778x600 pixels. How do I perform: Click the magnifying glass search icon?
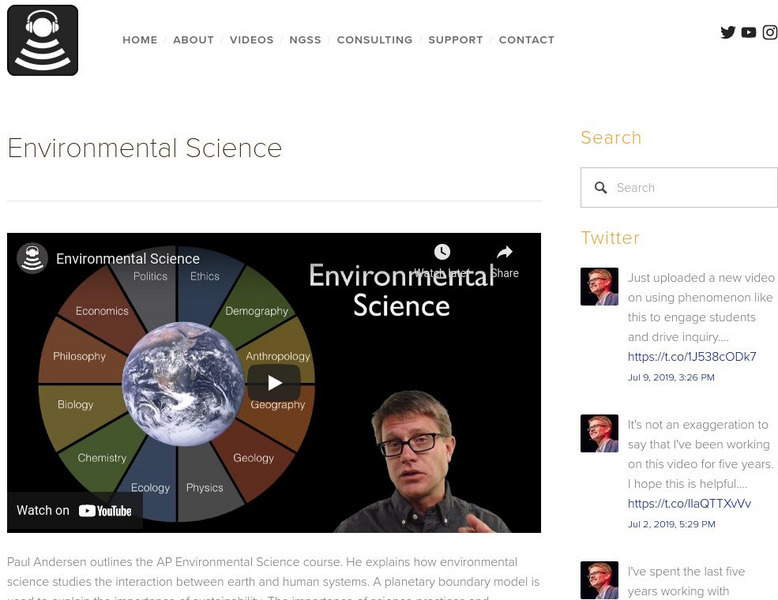click(x=601, y=187)
